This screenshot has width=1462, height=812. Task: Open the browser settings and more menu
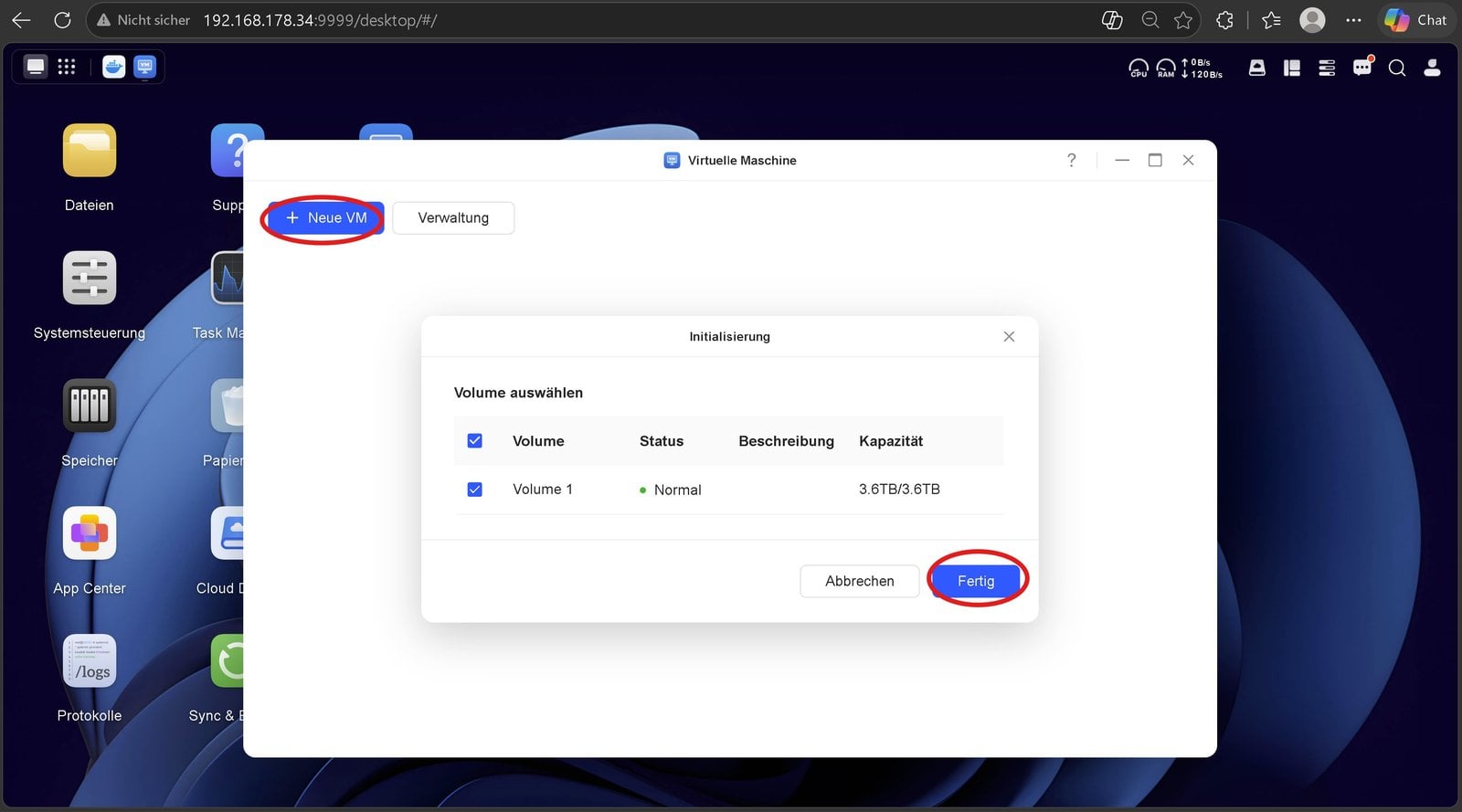1353,19
